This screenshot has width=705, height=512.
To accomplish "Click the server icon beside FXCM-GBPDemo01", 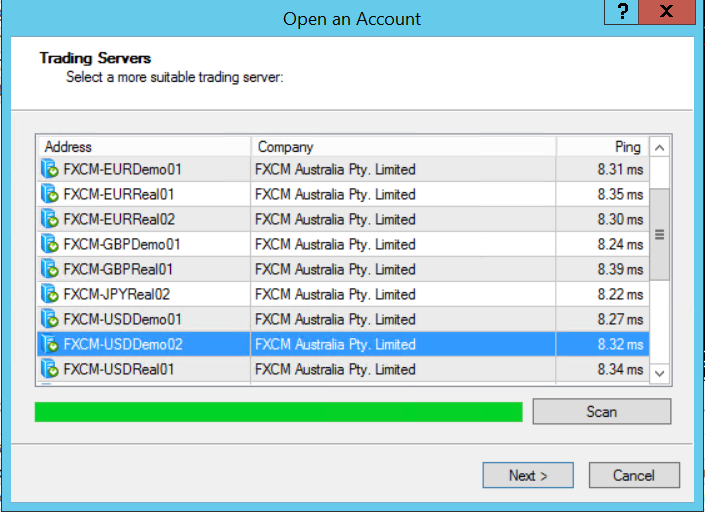I will pos(49,244).
